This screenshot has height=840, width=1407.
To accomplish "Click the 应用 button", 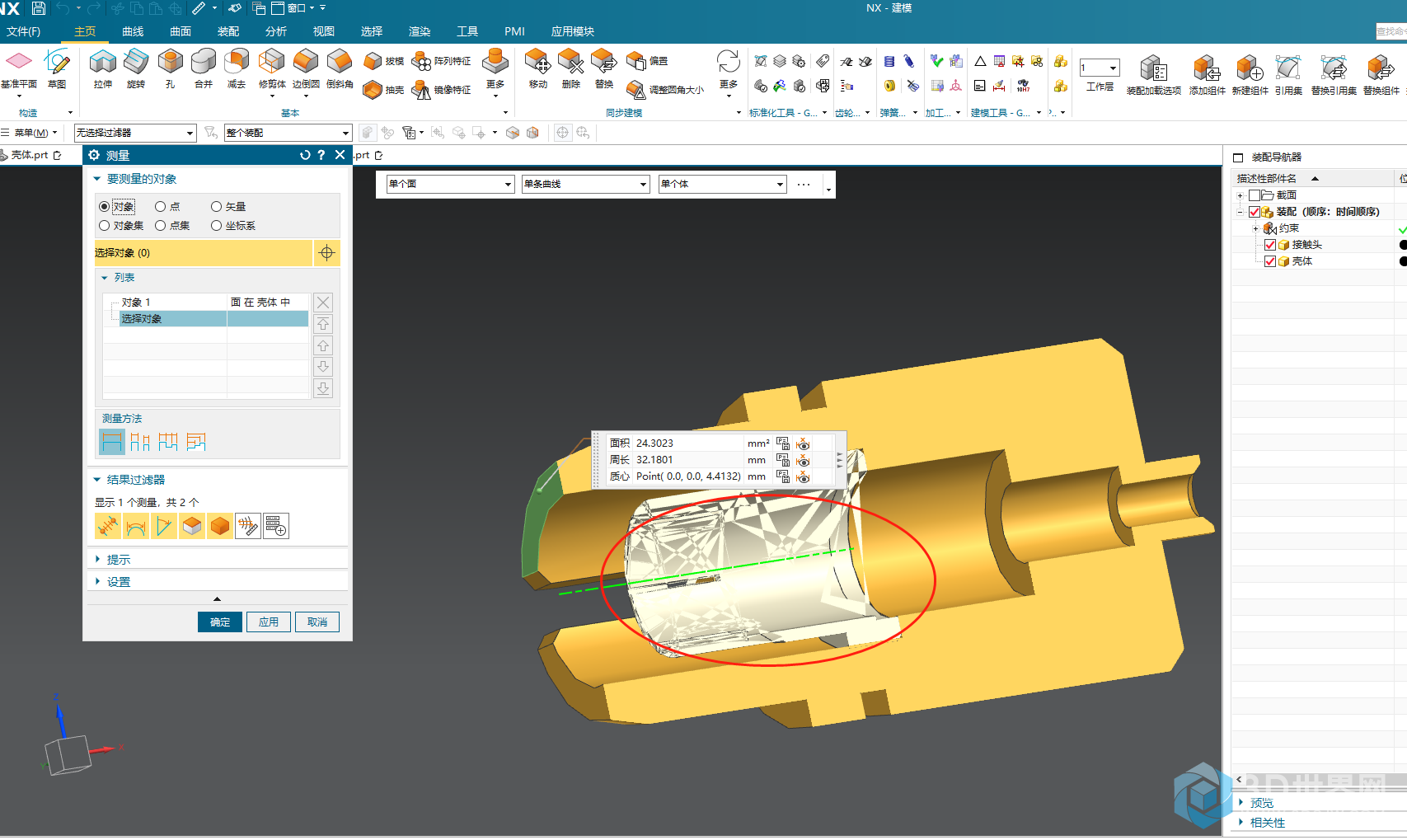I will [269, 622].
